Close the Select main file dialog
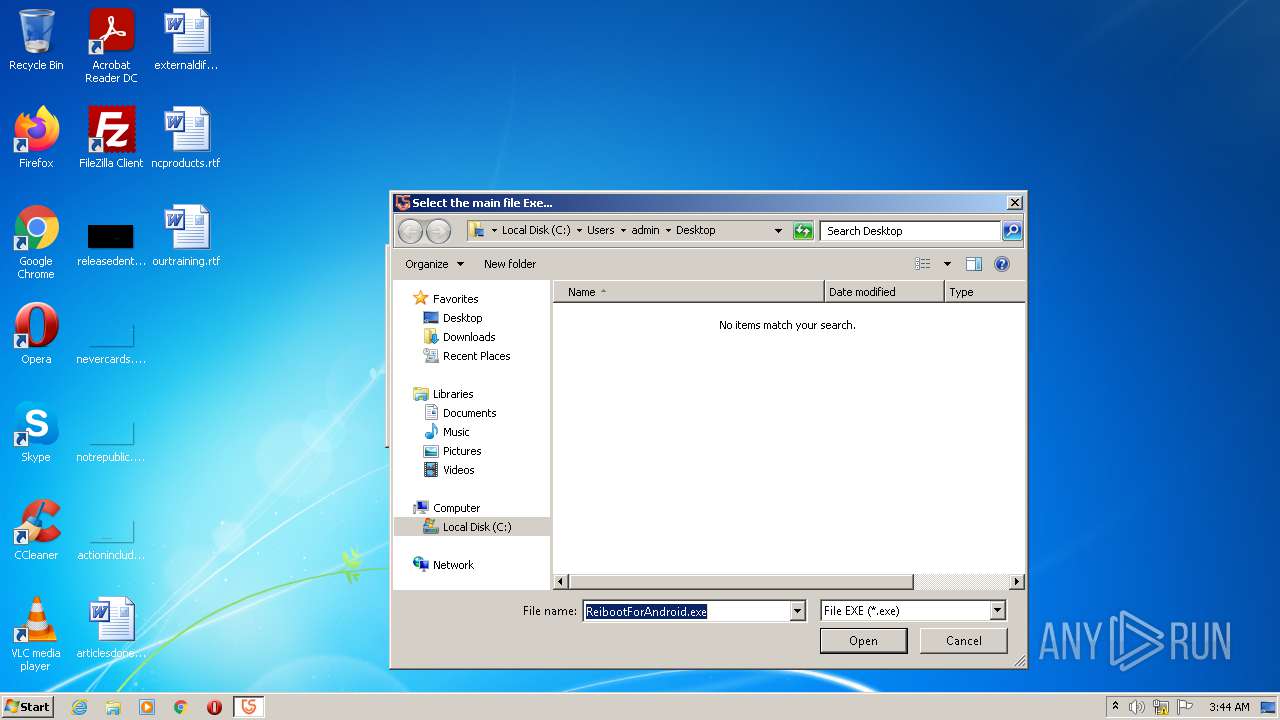The height and width of the screenshot is (720, 1280). tap(1014, 203)
